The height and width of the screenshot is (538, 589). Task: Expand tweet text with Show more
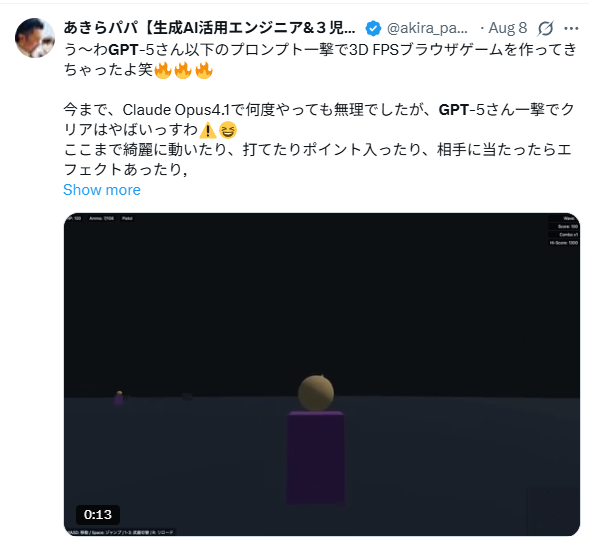pos(102,190)
